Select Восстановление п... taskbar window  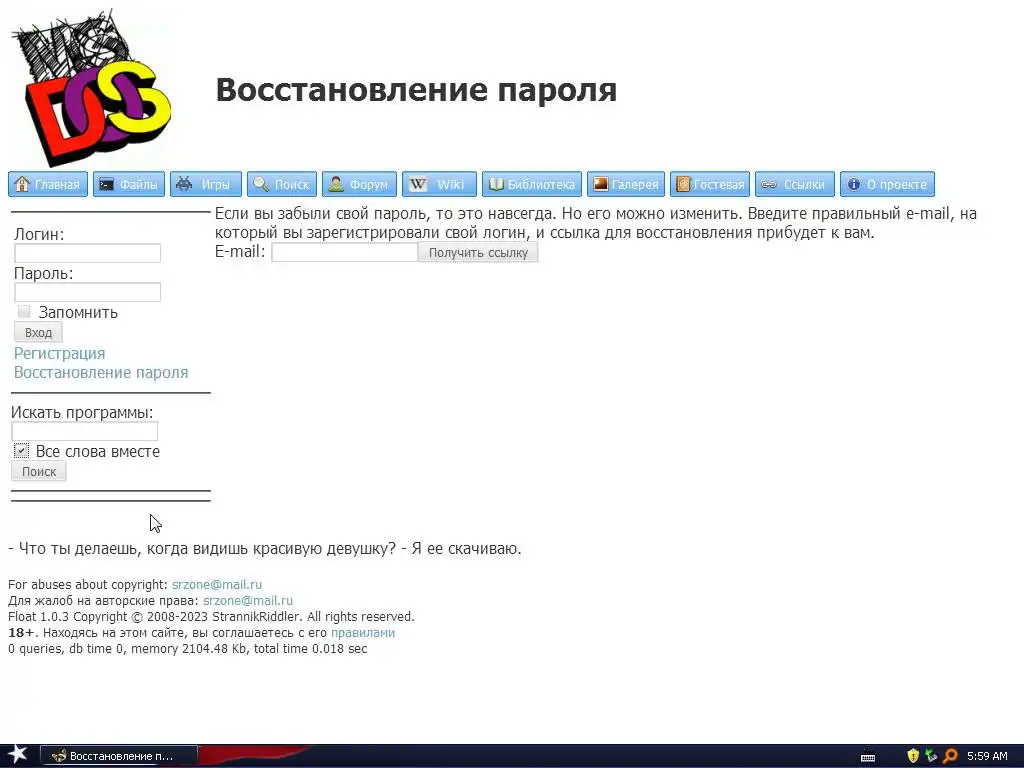click(119, 756)
